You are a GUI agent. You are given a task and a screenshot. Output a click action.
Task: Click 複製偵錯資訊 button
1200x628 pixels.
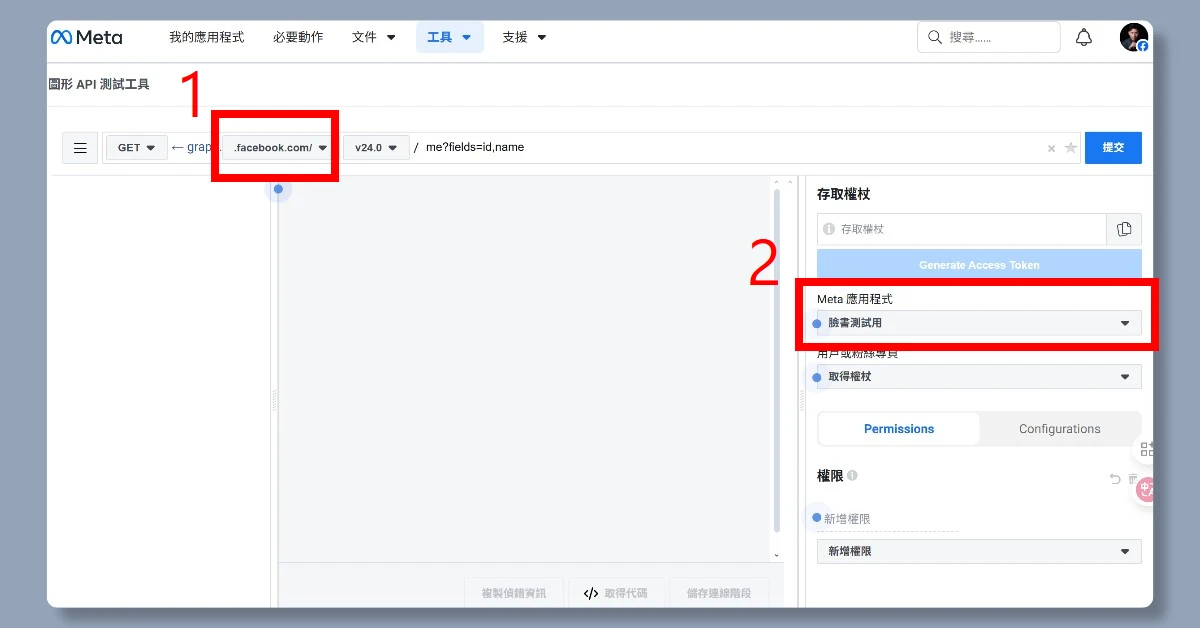point(514,593)
